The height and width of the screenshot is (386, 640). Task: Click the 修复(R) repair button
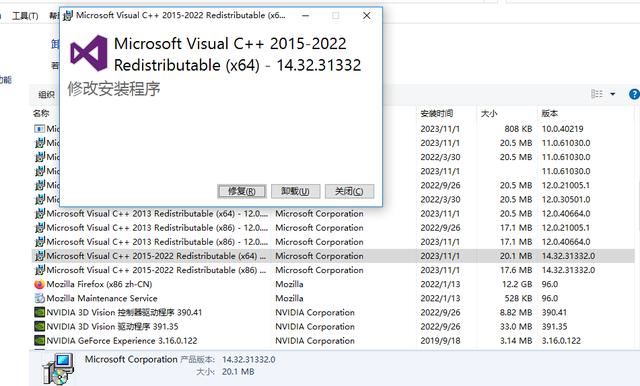pos(242,191)
